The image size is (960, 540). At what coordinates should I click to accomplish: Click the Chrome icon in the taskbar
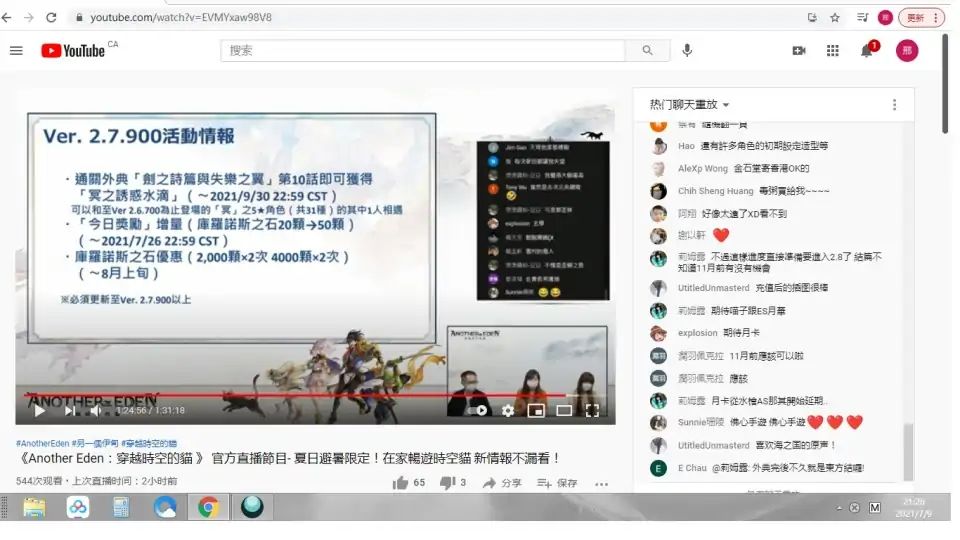(208, 508)
